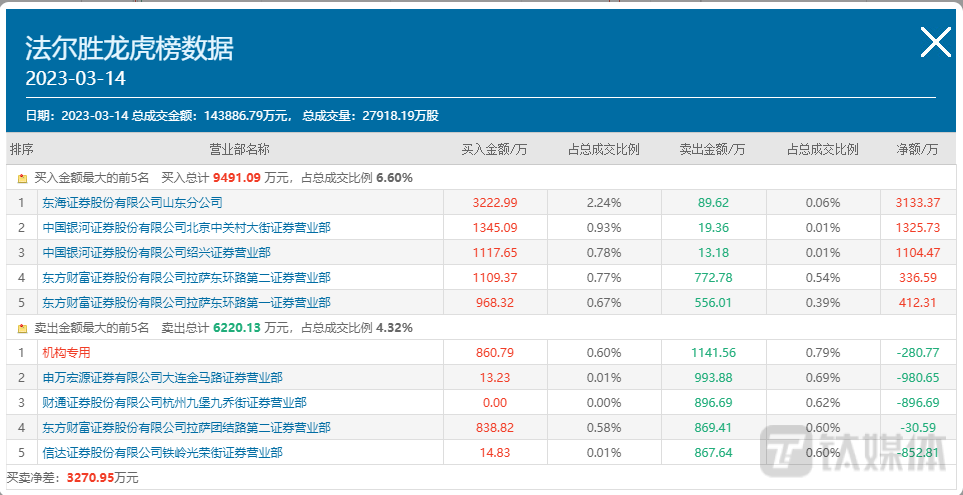Open 东方财富证券拉萨东环路第二证券营业部 link
The image size is (963, 495).
point(186,277)
